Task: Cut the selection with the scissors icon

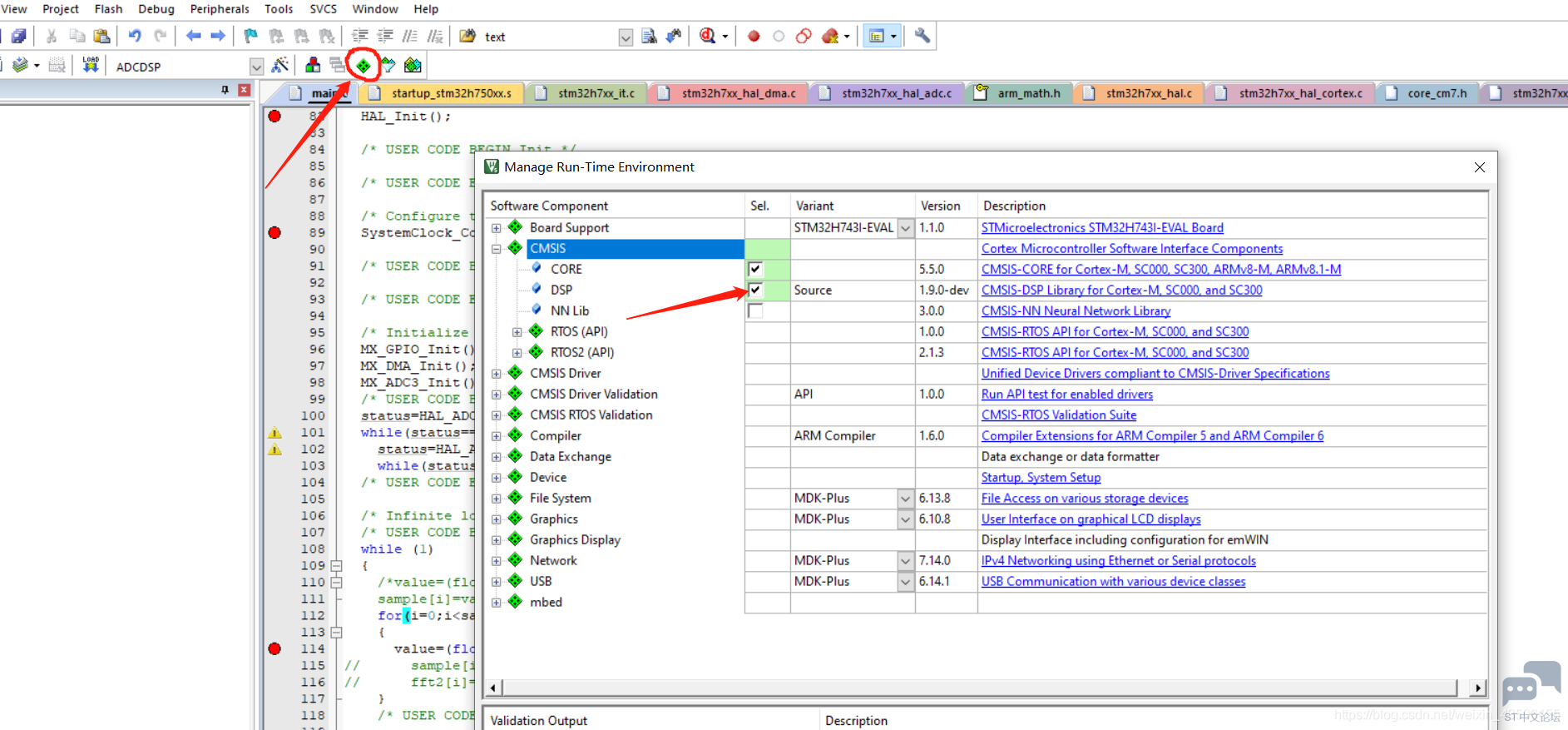Action: (x=52, y=36)
